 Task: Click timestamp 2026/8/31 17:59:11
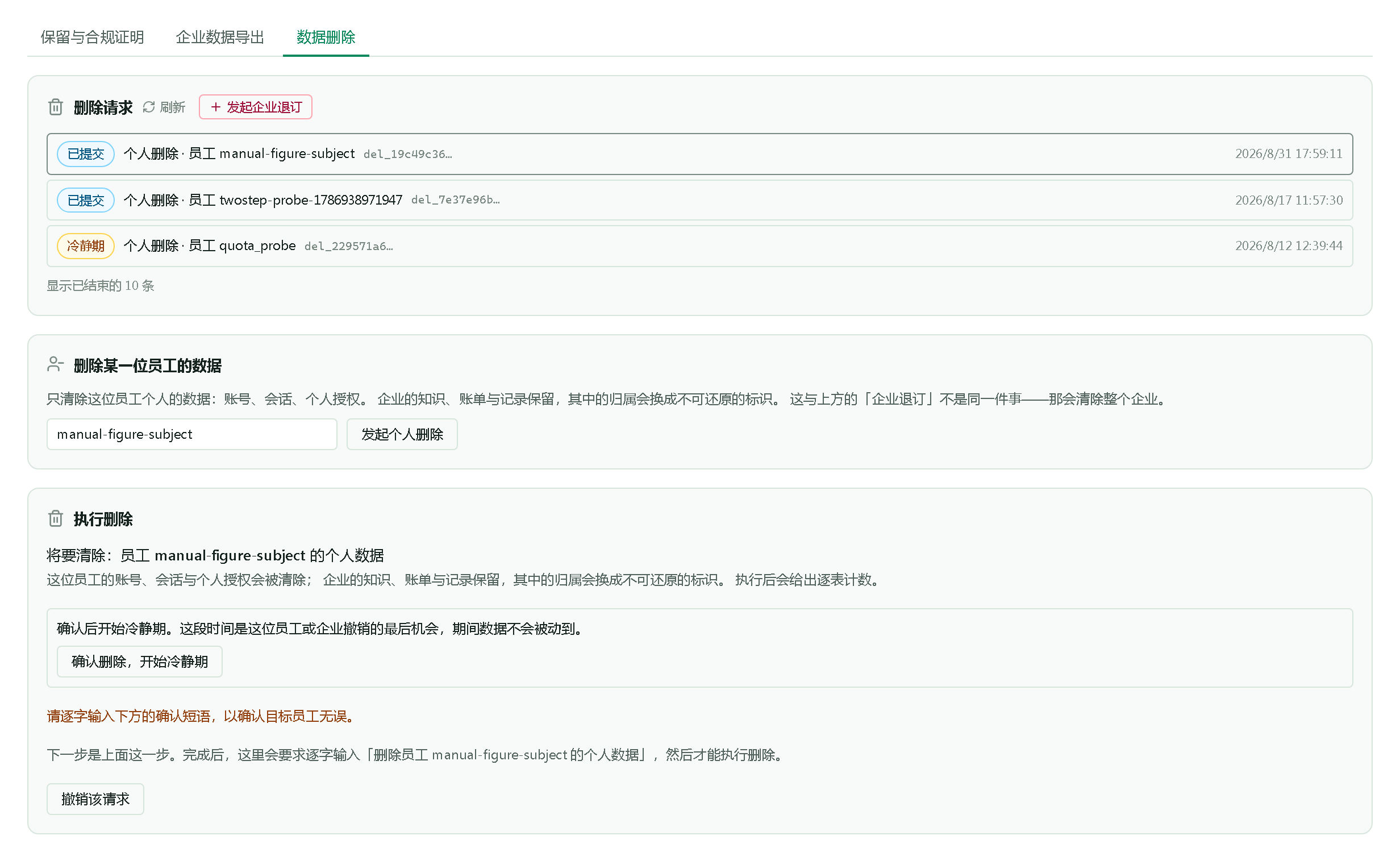[1289, 153]
